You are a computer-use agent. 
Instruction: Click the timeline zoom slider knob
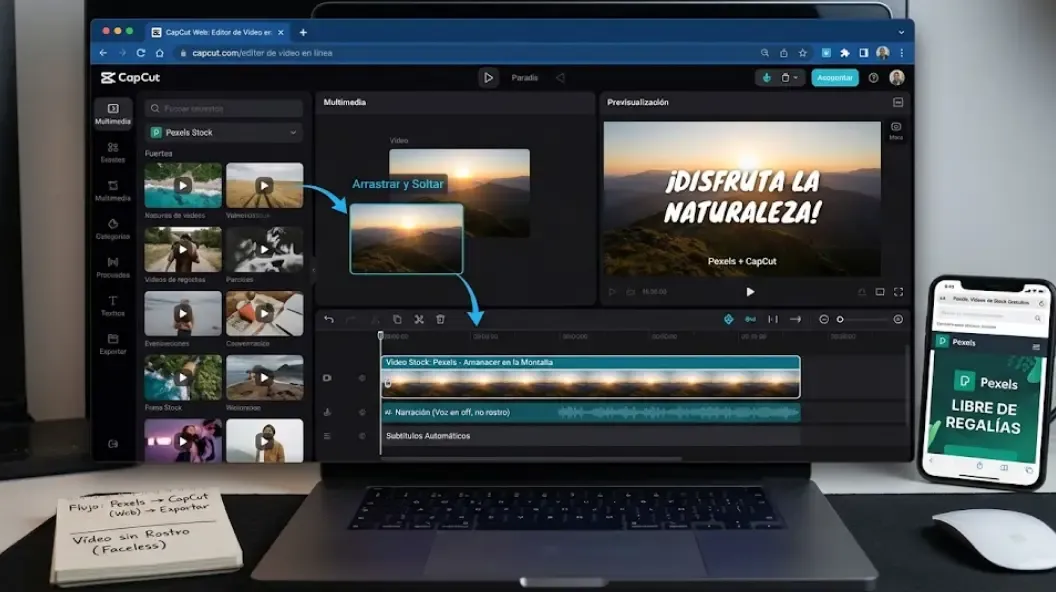(x=840, y=319)
